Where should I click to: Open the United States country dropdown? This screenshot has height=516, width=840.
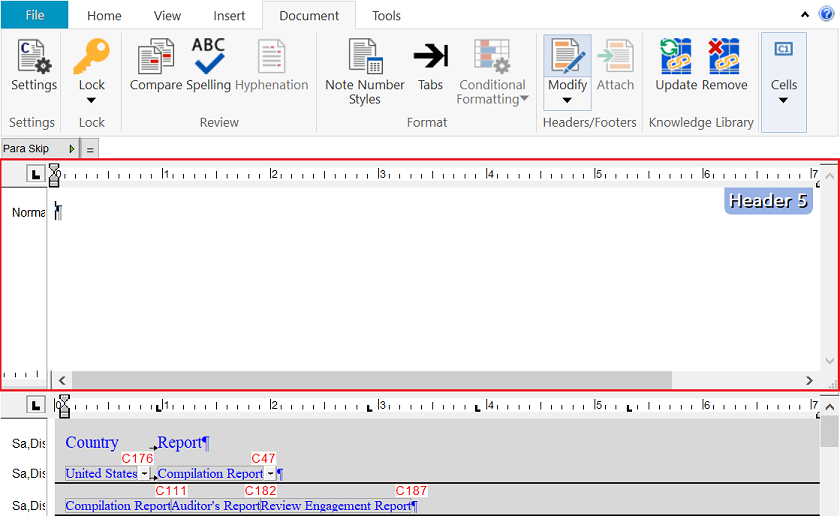coord(144,473)
